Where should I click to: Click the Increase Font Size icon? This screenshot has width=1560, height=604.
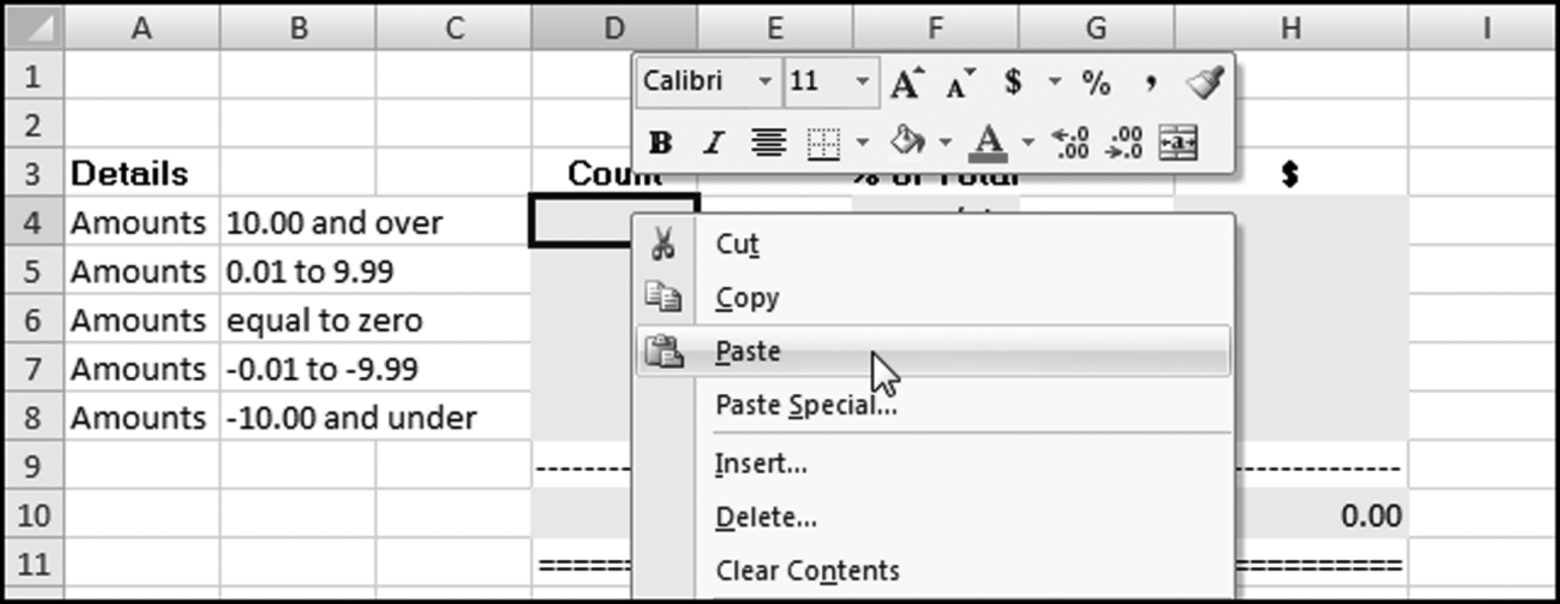[906, 84]
